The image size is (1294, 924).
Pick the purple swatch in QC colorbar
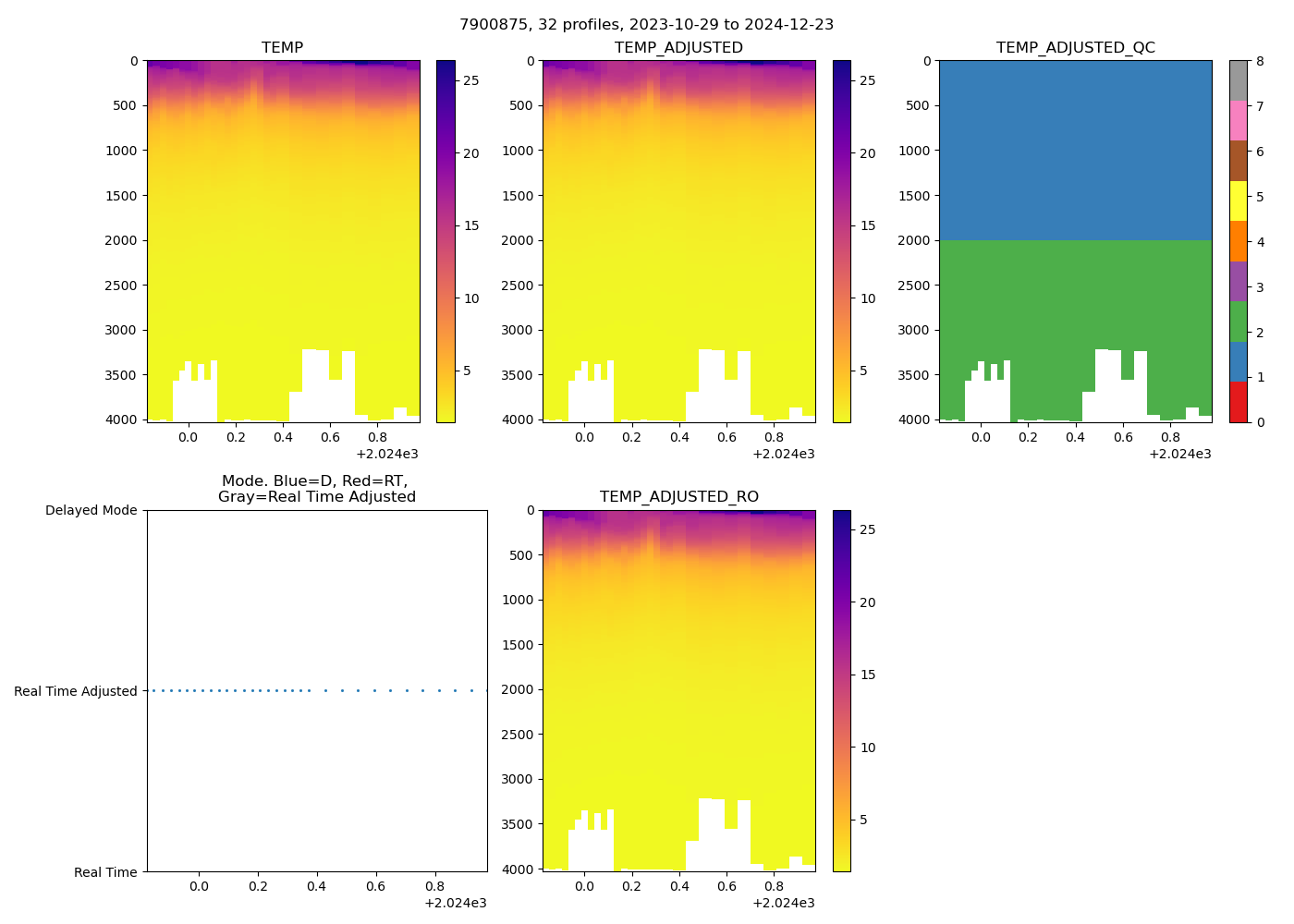click(x=1238, y=281)
